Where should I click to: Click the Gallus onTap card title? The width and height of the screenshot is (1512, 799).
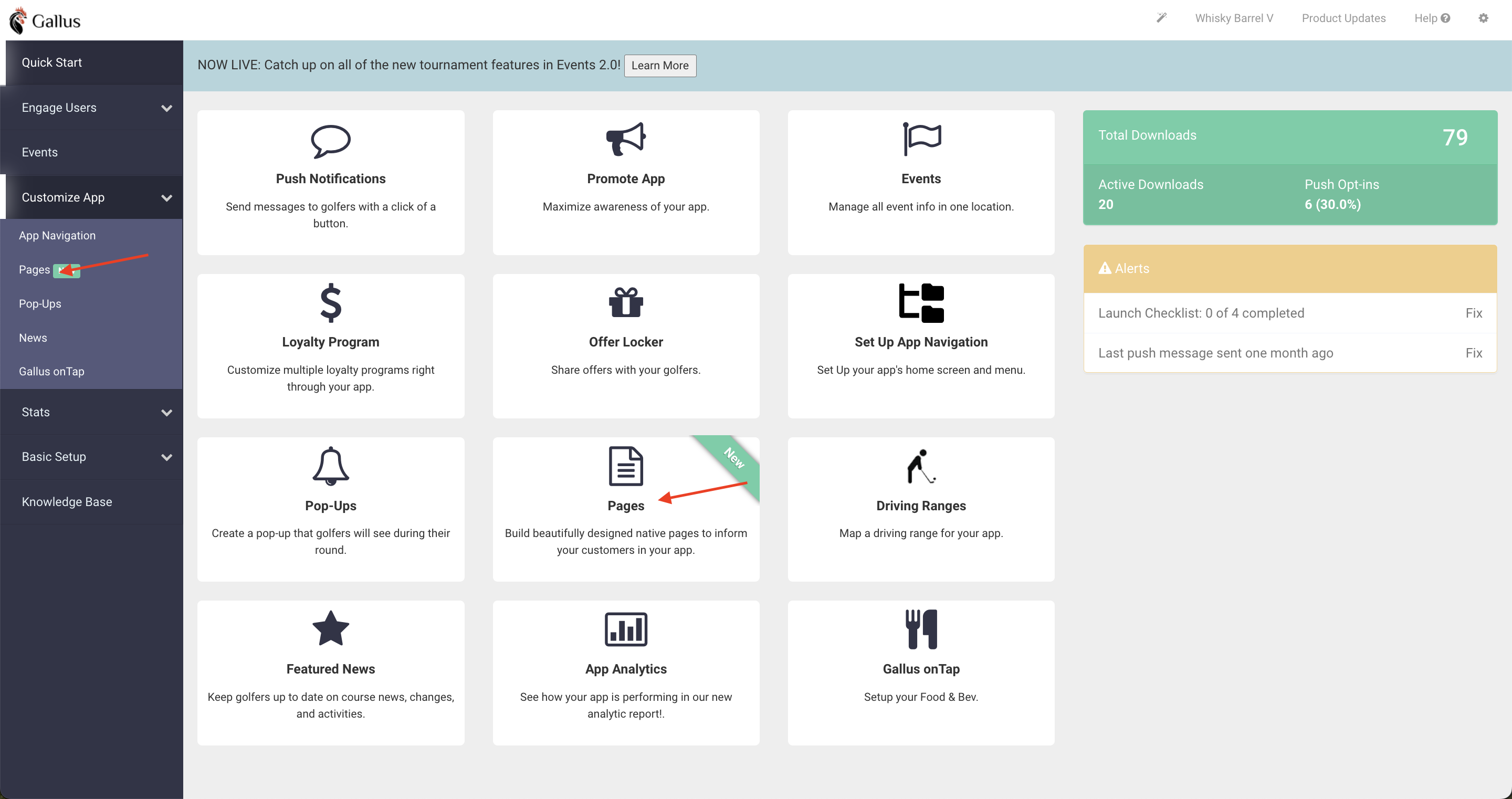pos(921,669)
